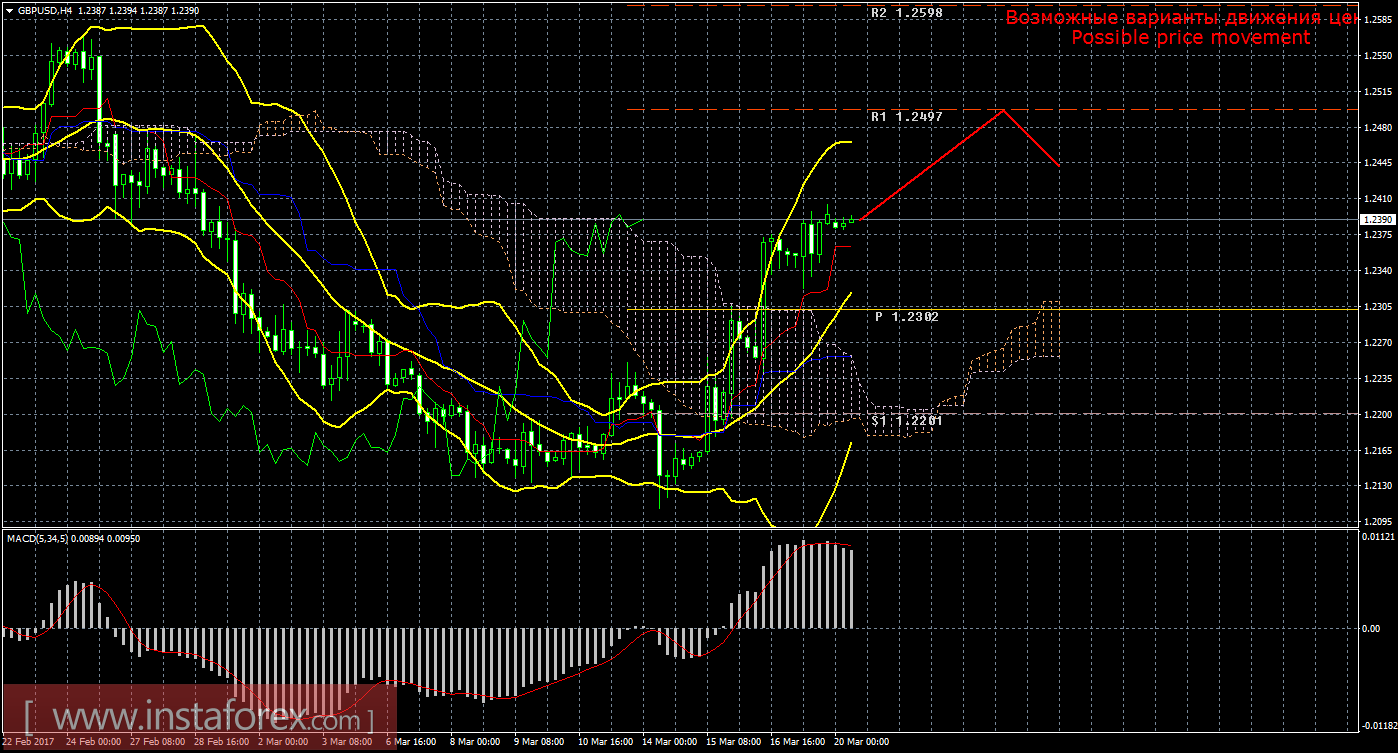The height and width of the screenshot is (753, 1398).
Task: Click the 1.2305 price axis value
Action: click(1378, 307)
